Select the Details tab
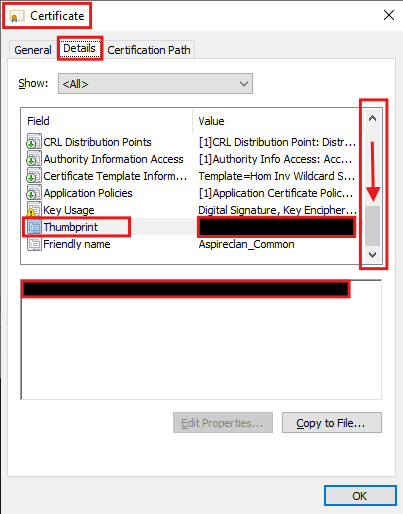Image resolution: width=403 pixels, height=514 pixels. 80,48
